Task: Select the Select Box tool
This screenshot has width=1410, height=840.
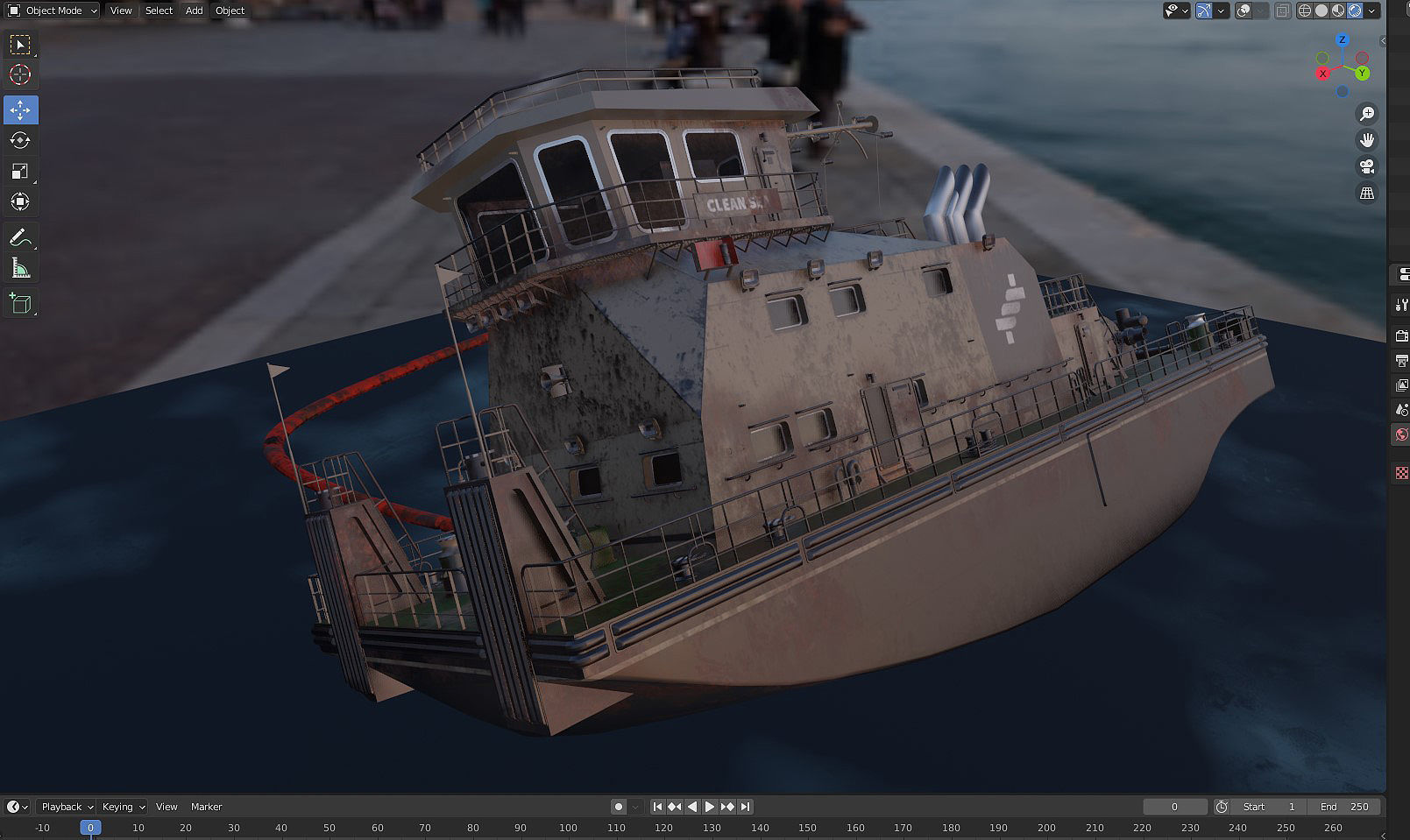Action: pyautogui.click(x=20, y=45)
